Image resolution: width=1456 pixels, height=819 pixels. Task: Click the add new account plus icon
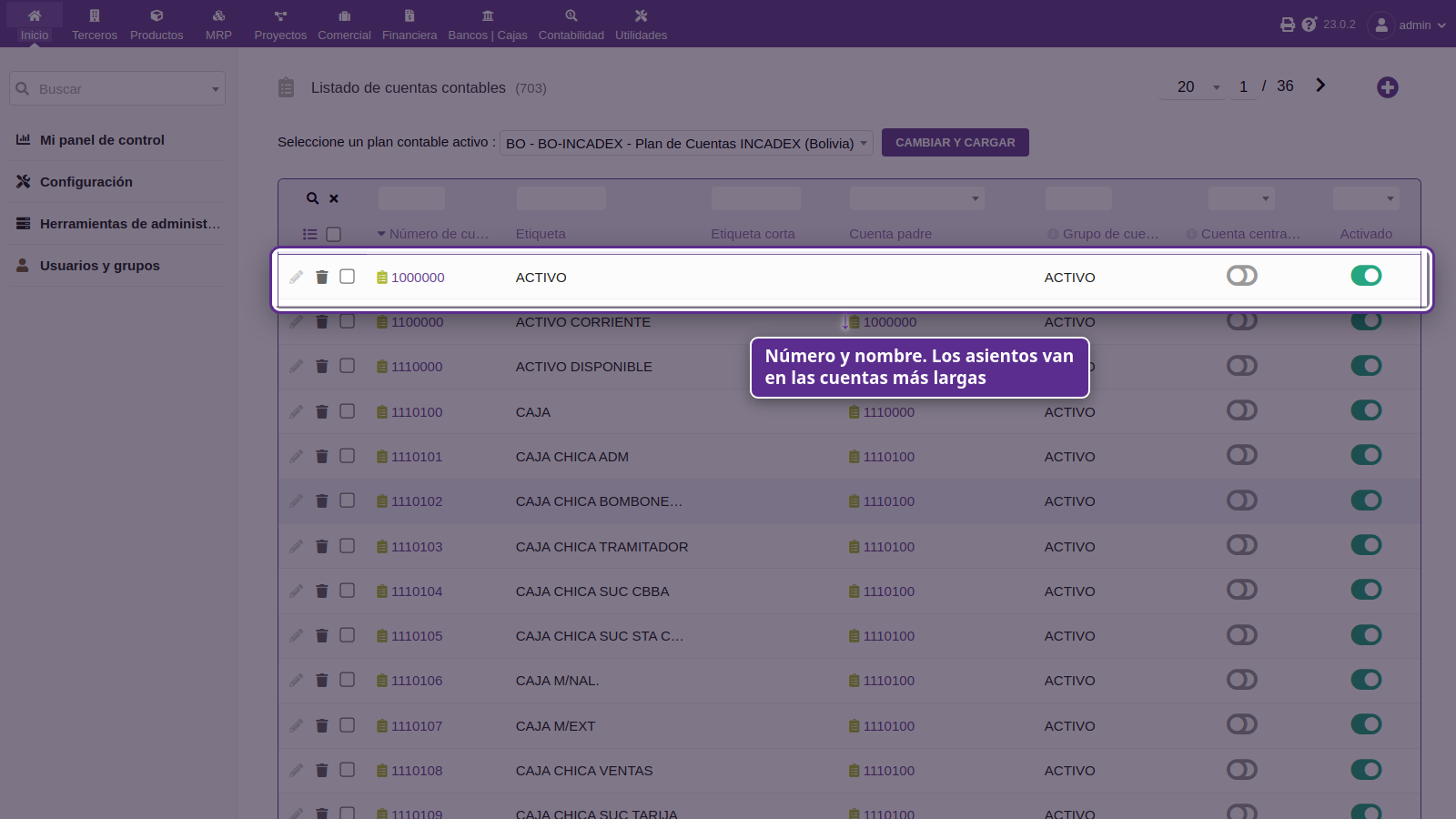[1388, 87]
